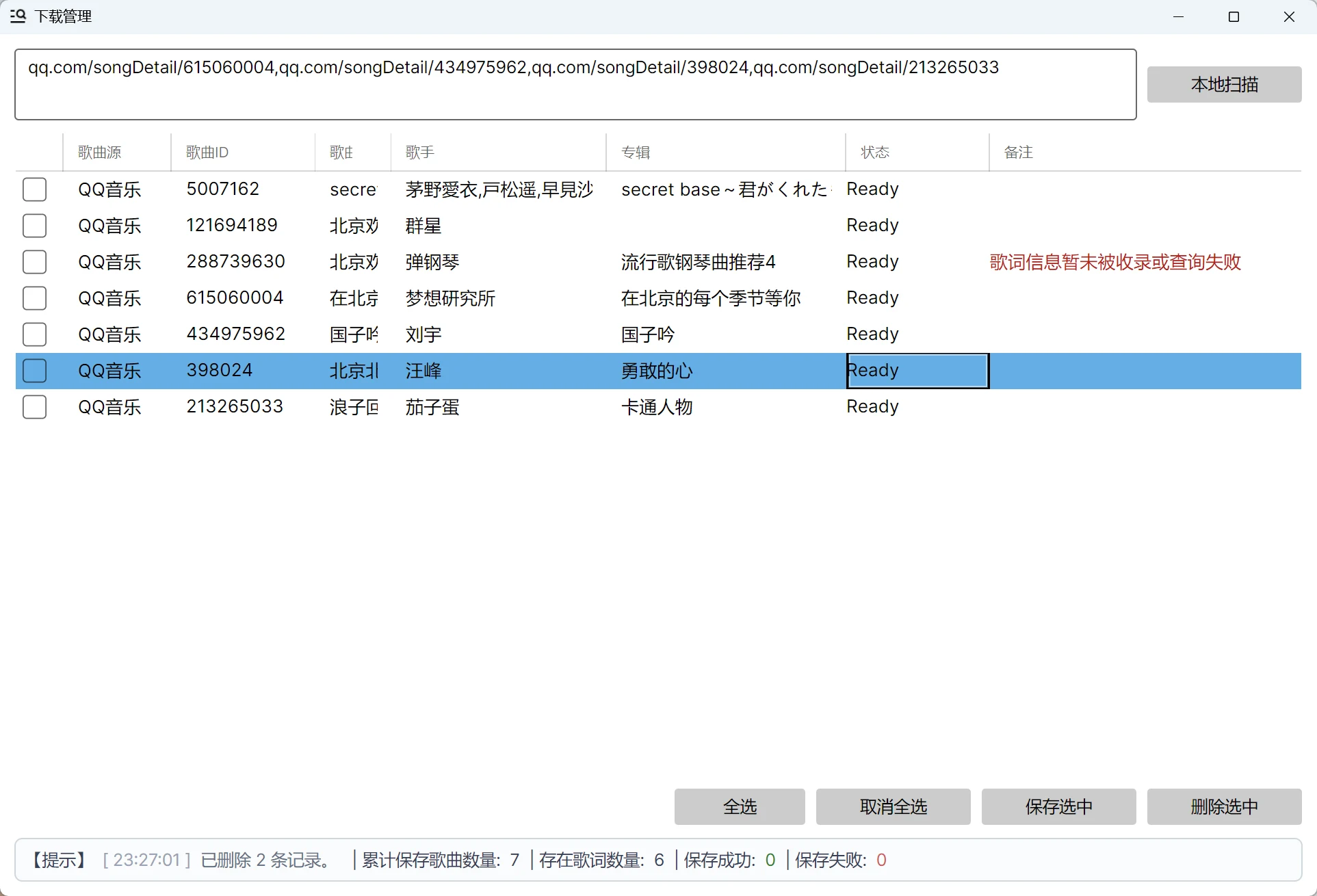Click the 存在歌词数量 status entry

click(x=601, y=860)
